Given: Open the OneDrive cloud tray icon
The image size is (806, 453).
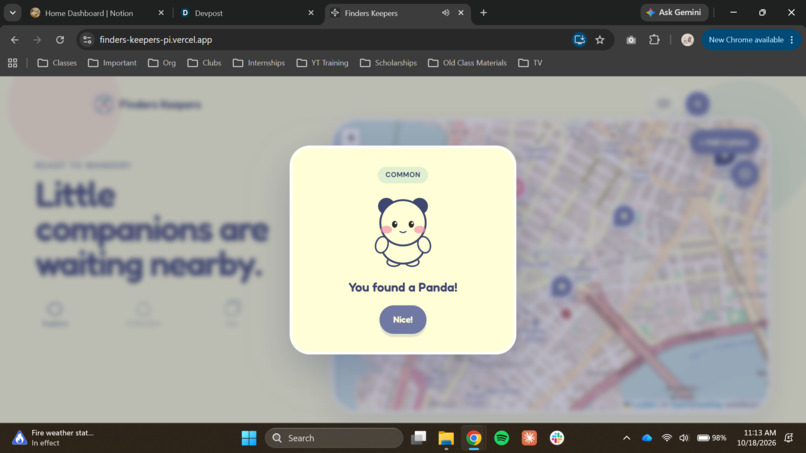Looking at the screenshot, I should tap(647, 438).
